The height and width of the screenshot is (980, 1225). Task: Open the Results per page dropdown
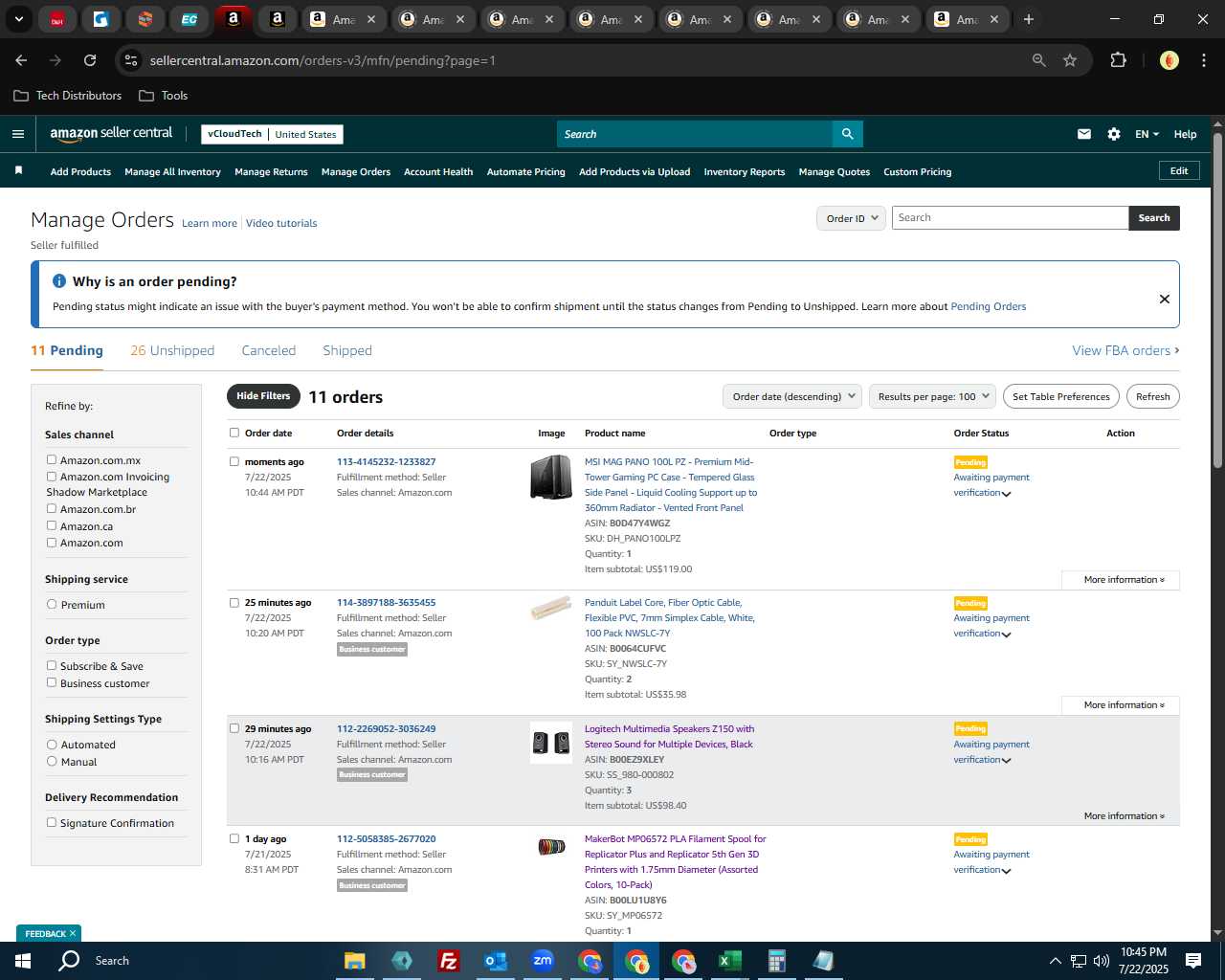(x=933, y=396)
